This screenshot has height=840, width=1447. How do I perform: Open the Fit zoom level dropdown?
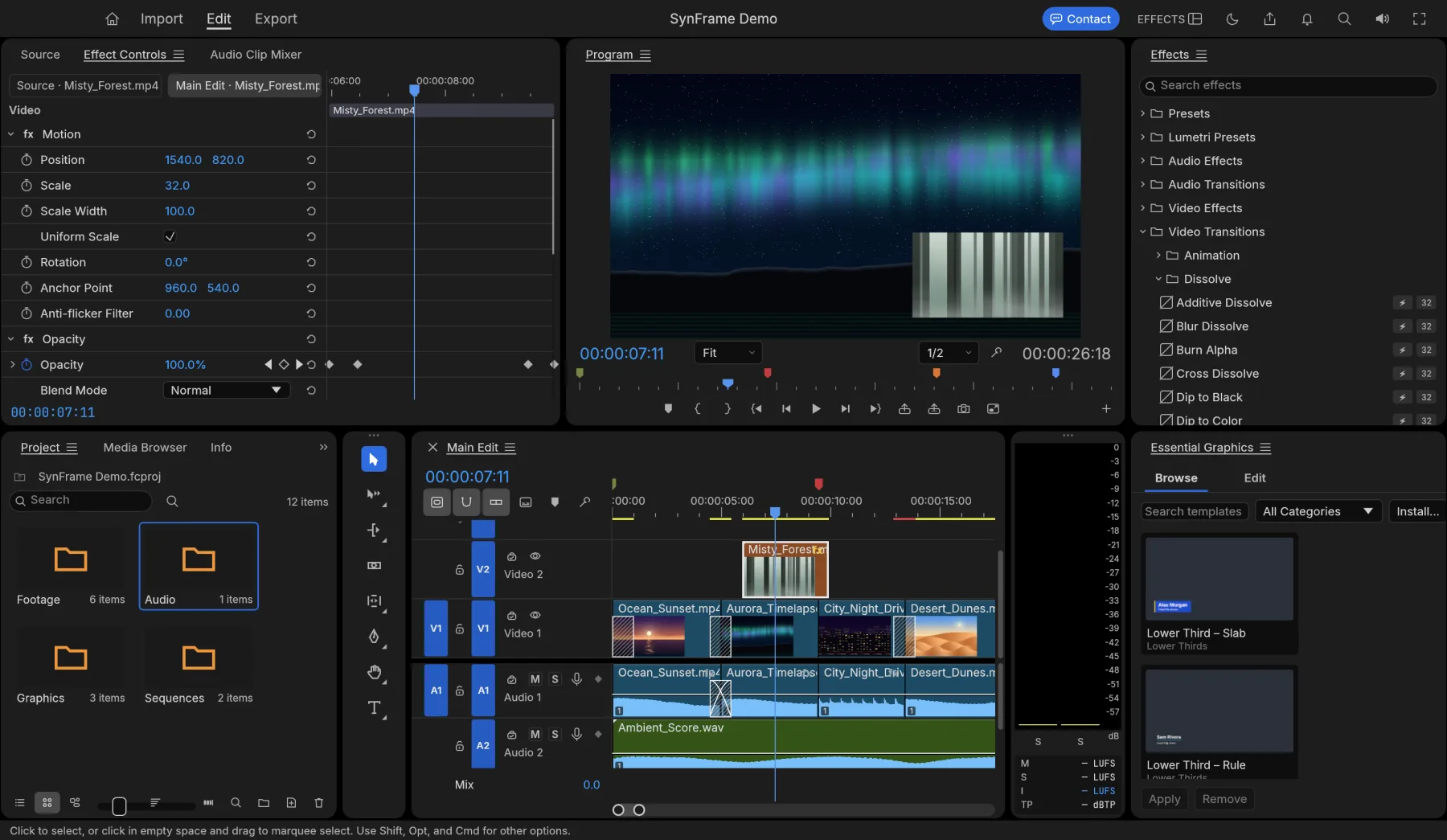tap(728, 353)
